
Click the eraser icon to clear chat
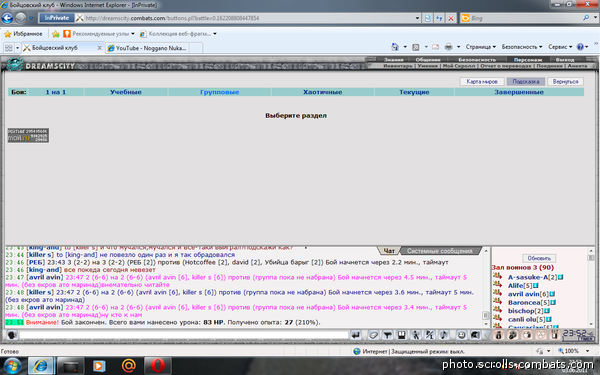click(x=373, y=335)
